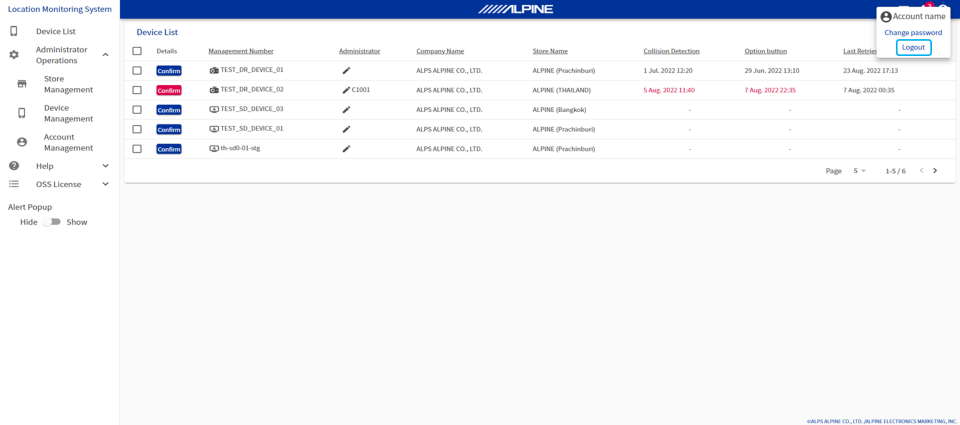Click the ALPINE logo in header
Screen dimensions: 960x425
click(516, 9)
